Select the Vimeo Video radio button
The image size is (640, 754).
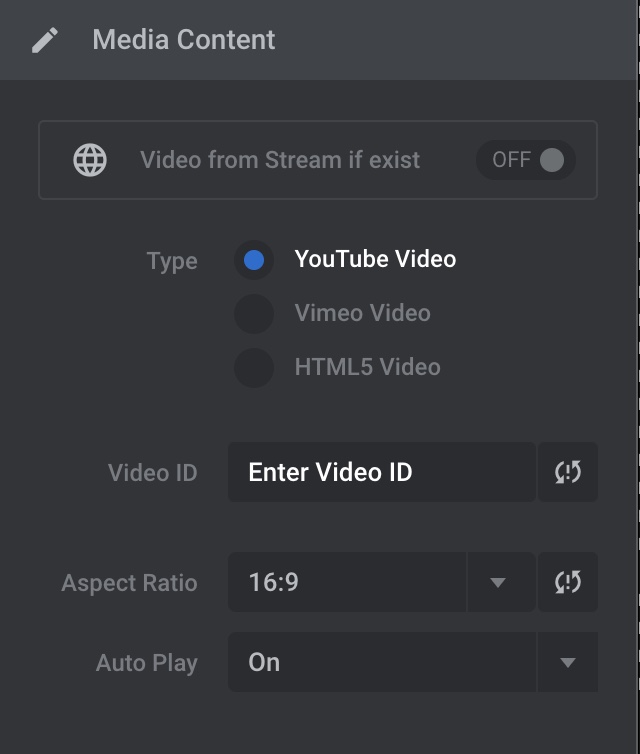coord(254,314)
